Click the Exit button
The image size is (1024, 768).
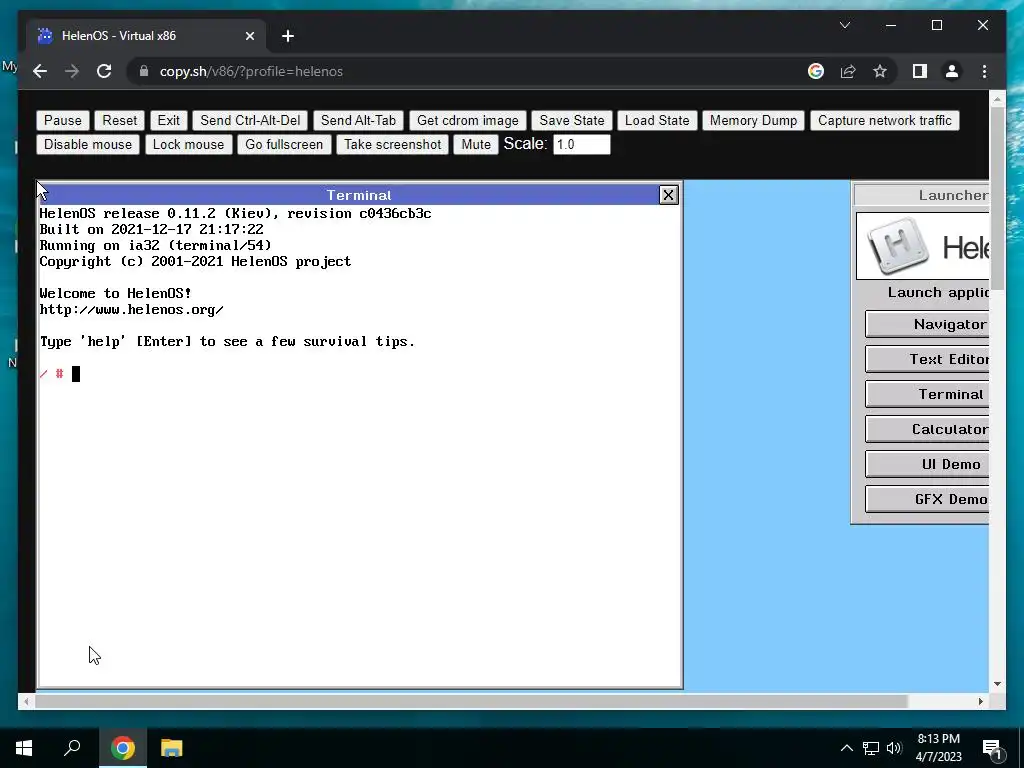(x=168, y=120)
